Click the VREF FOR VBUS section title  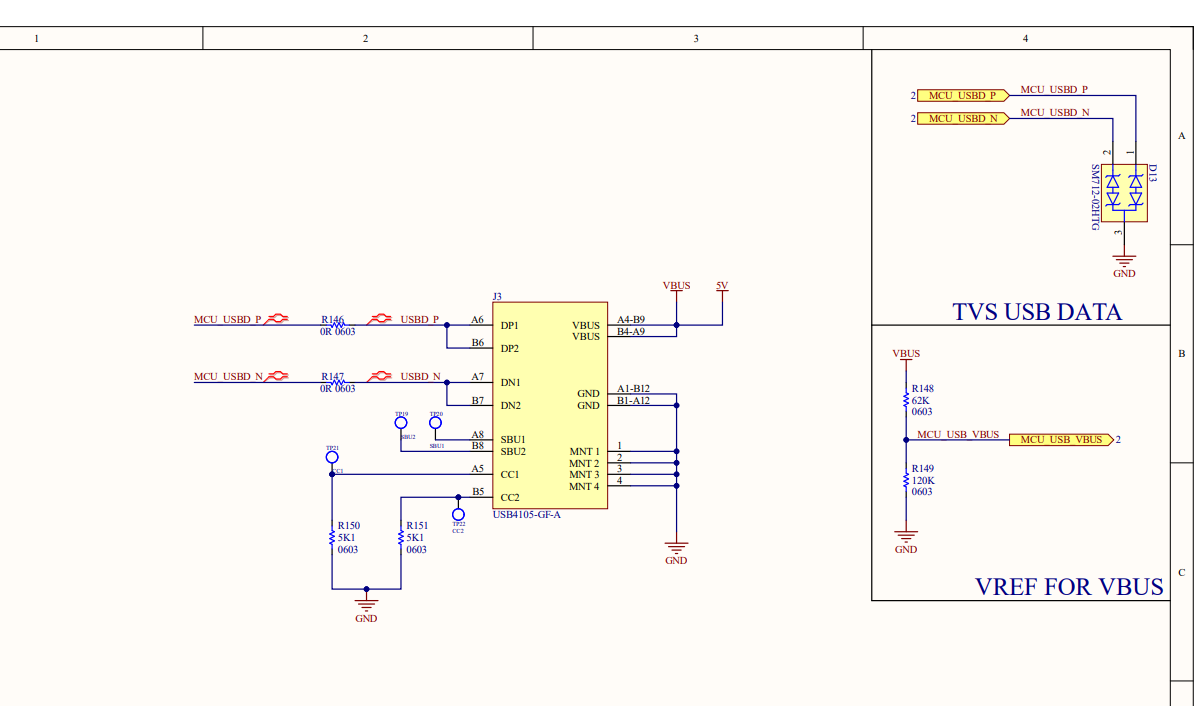(x=1069, y=587)
